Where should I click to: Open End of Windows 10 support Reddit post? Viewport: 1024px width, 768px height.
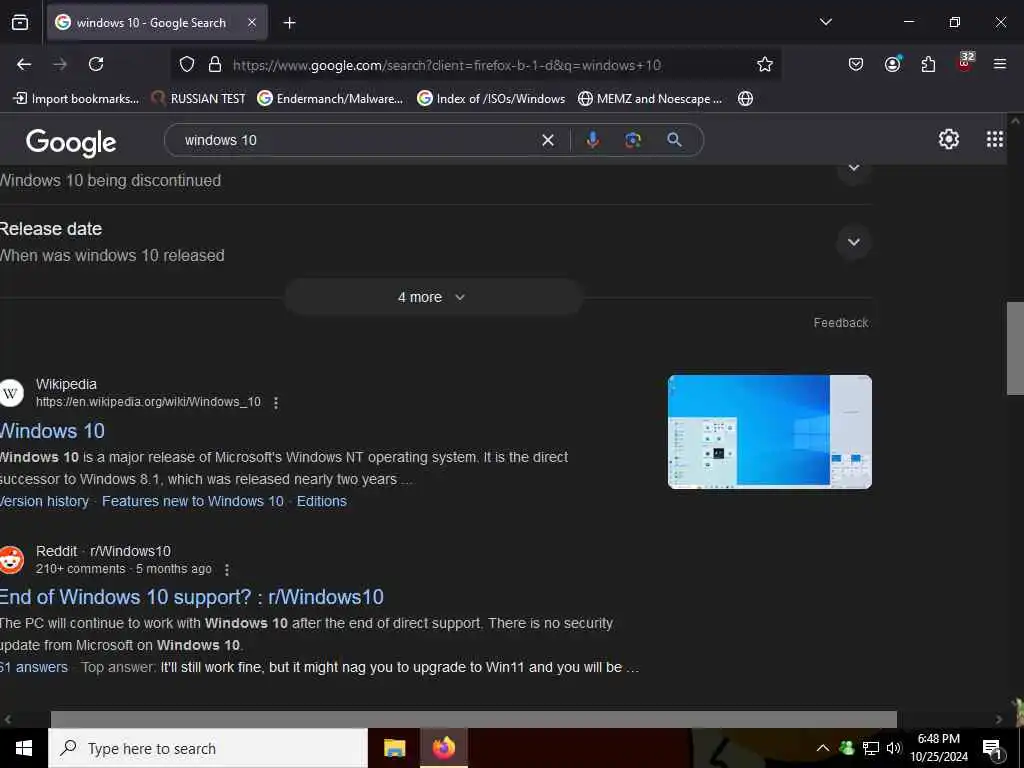coord(192,598)
